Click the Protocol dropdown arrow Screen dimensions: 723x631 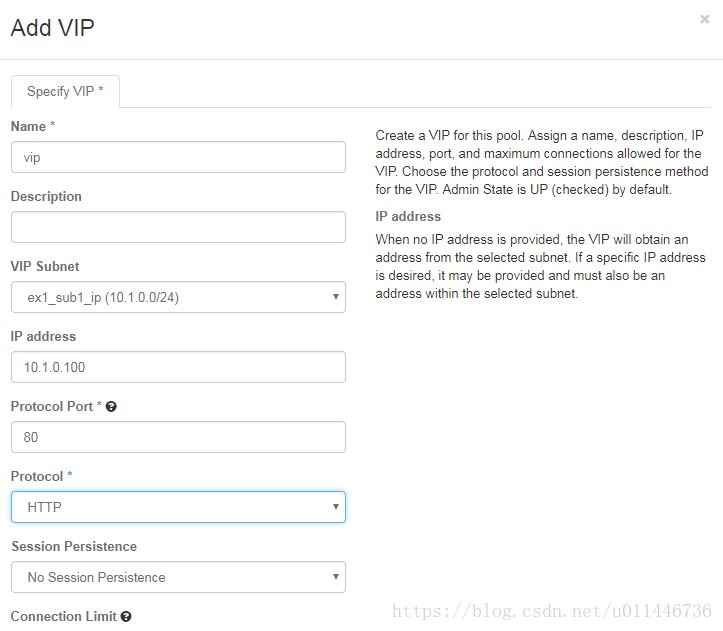click(336, 507)
